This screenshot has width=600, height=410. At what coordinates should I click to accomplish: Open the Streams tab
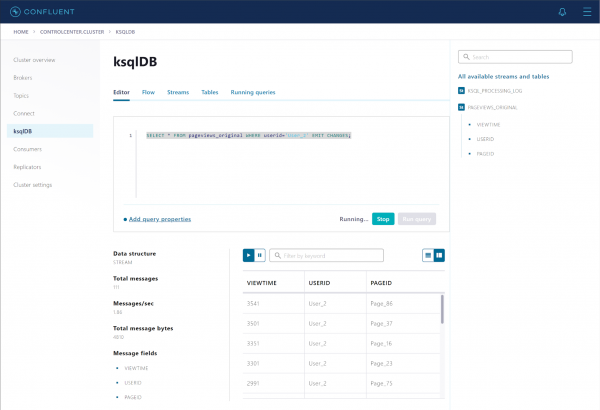[x=178, y=92]
